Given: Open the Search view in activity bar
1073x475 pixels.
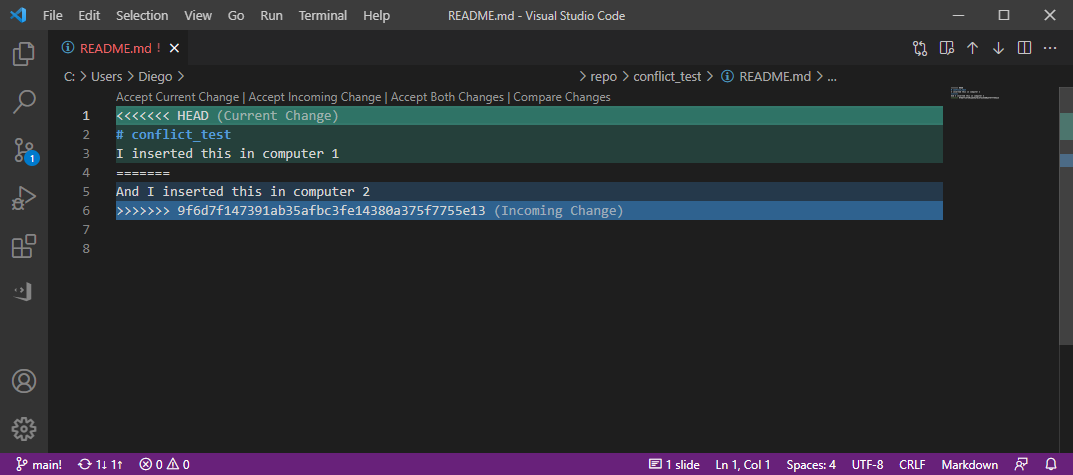Looking at the screenshot, I should click(x=24, y=102).
